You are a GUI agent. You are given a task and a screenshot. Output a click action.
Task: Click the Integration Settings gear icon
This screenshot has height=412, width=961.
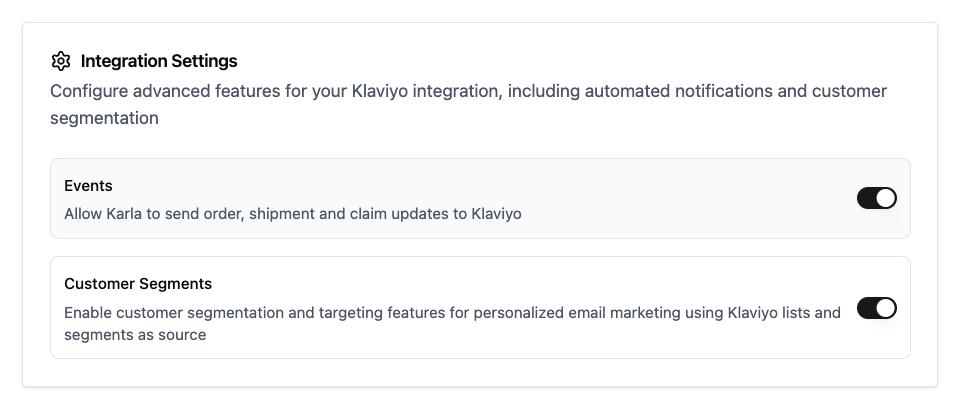pos(61,62)
